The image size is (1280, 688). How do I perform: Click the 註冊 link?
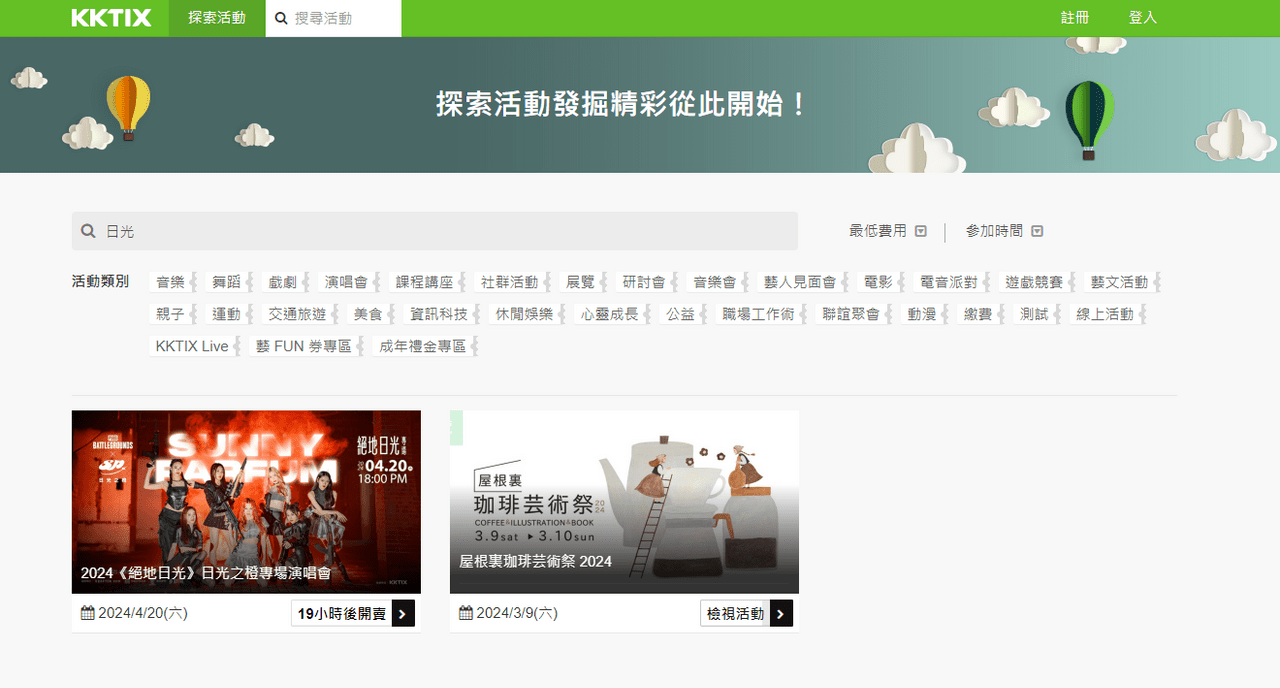[x=1074, y=17]
